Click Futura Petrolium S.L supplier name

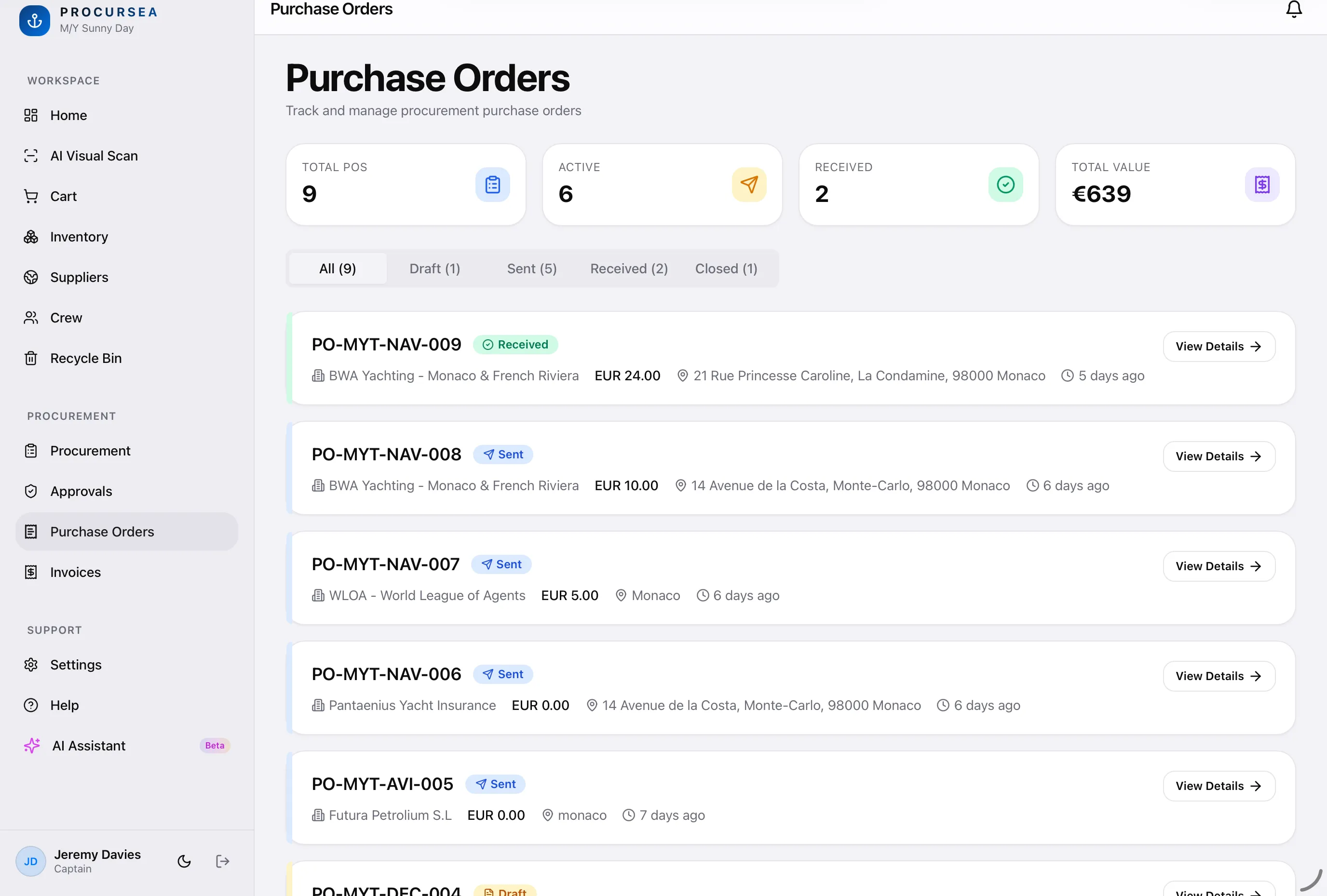390,816
